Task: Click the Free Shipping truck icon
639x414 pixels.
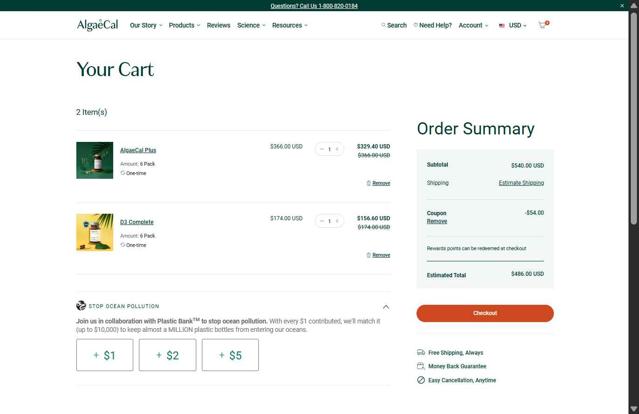Action: [421, 352]
